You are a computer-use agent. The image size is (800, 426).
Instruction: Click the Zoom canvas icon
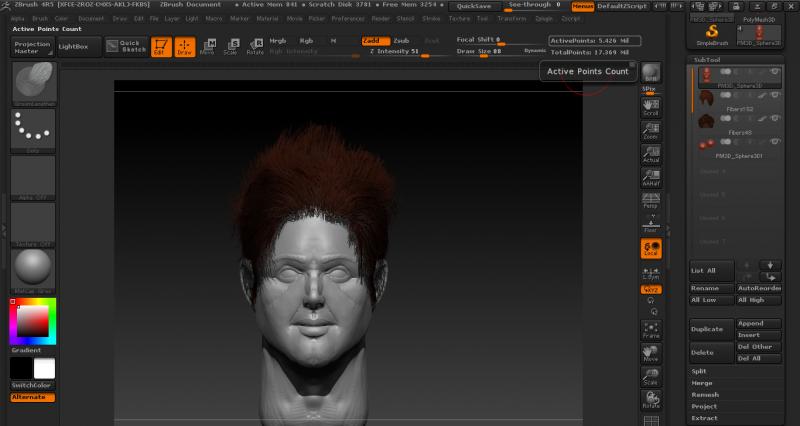pyautogui.click(x=651, y=129)
